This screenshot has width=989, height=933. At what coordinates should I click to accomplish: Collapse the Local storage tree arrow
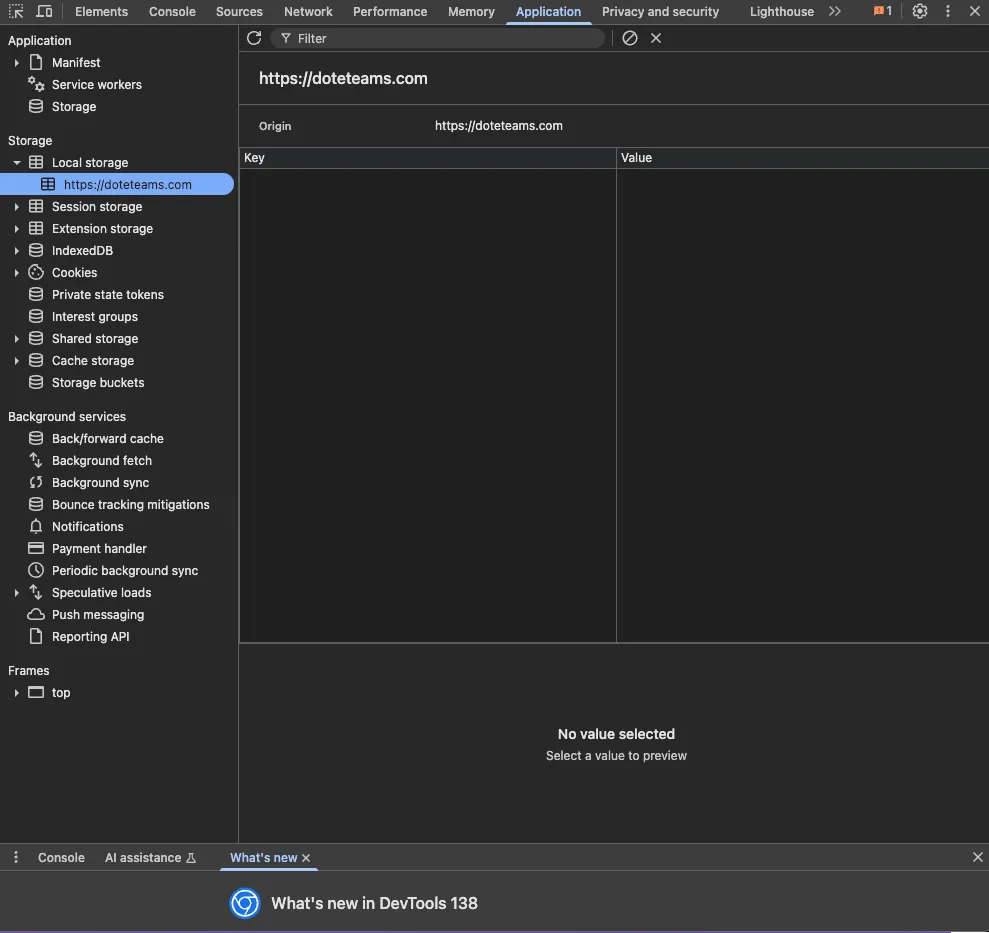point(16,163)
